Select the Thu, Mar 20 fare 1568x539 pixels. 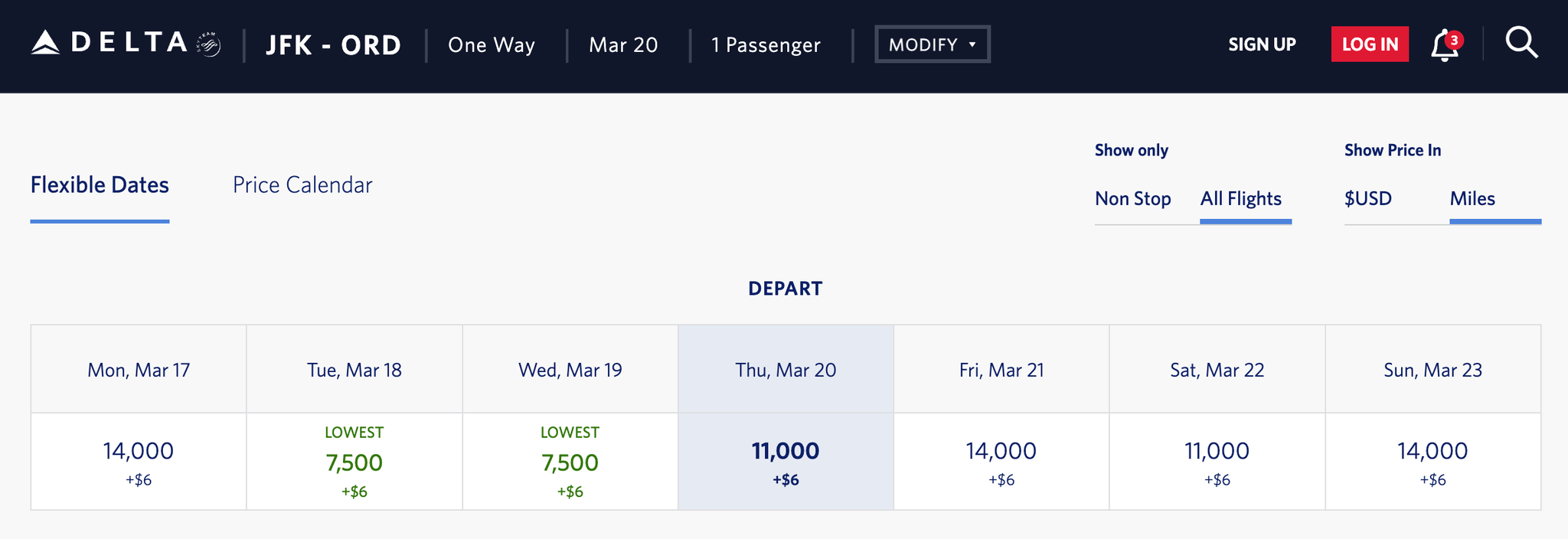(x=786, y=459)
